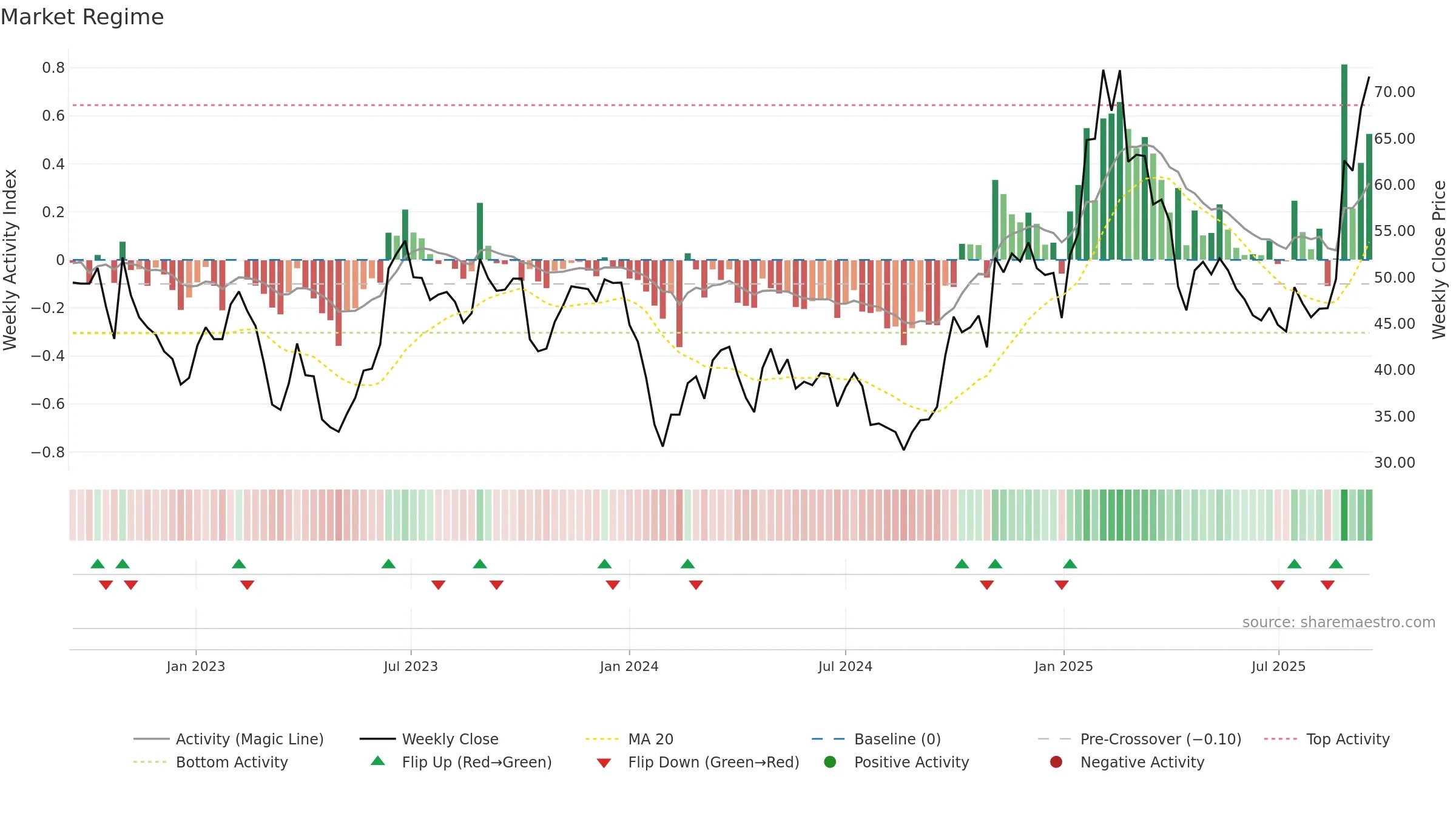Click the Weekly Close Price axis title
Viewport: 1456px width, 819px height.
point(1439,260)
